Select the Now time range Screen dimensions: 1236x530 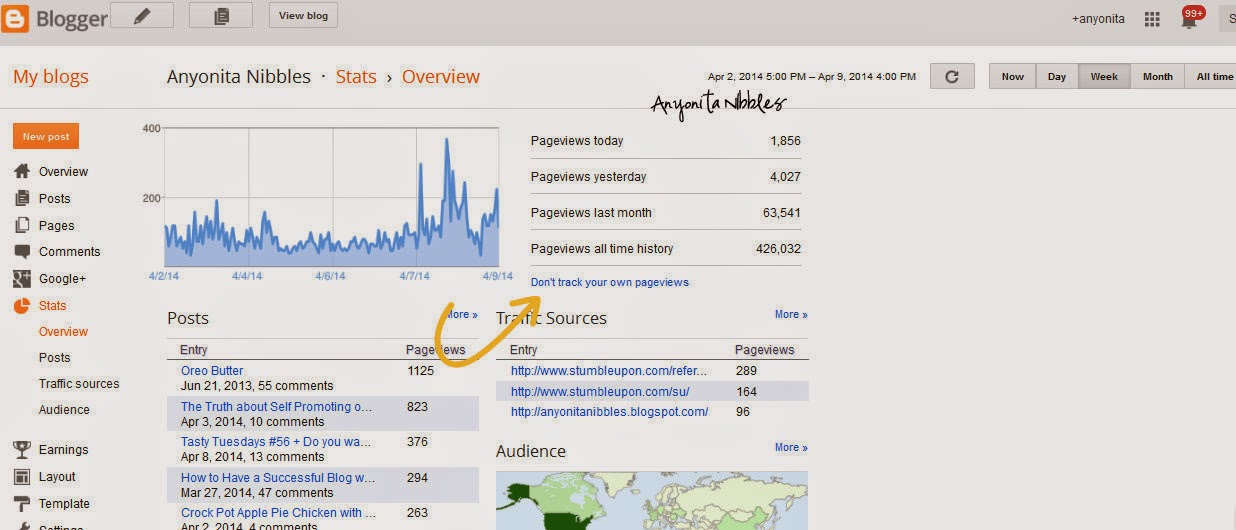point(1012,76)
